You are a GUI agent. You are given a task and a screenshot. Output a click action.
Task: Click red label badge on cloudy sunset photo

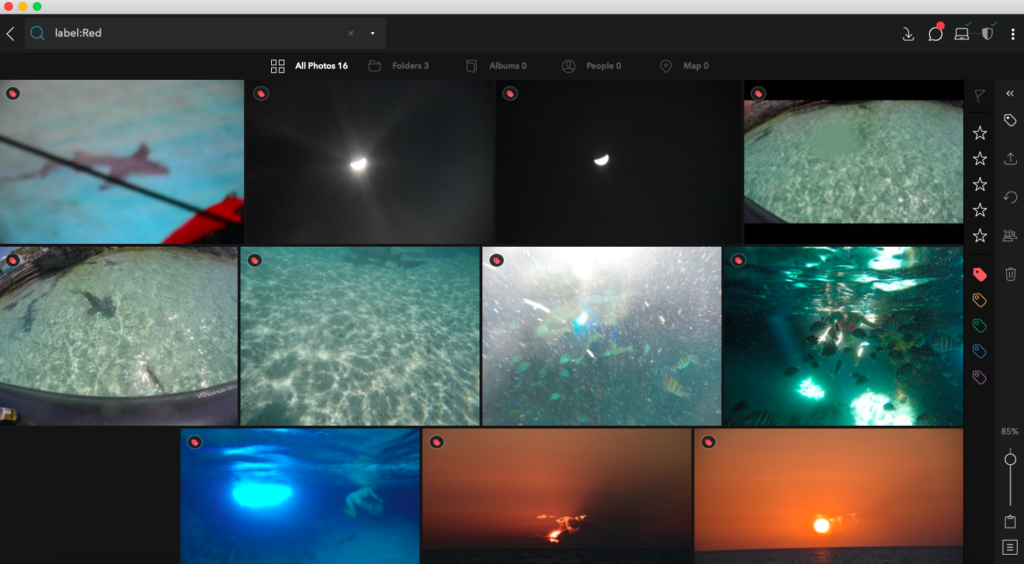pyautogui.click(x=436, y=443)
